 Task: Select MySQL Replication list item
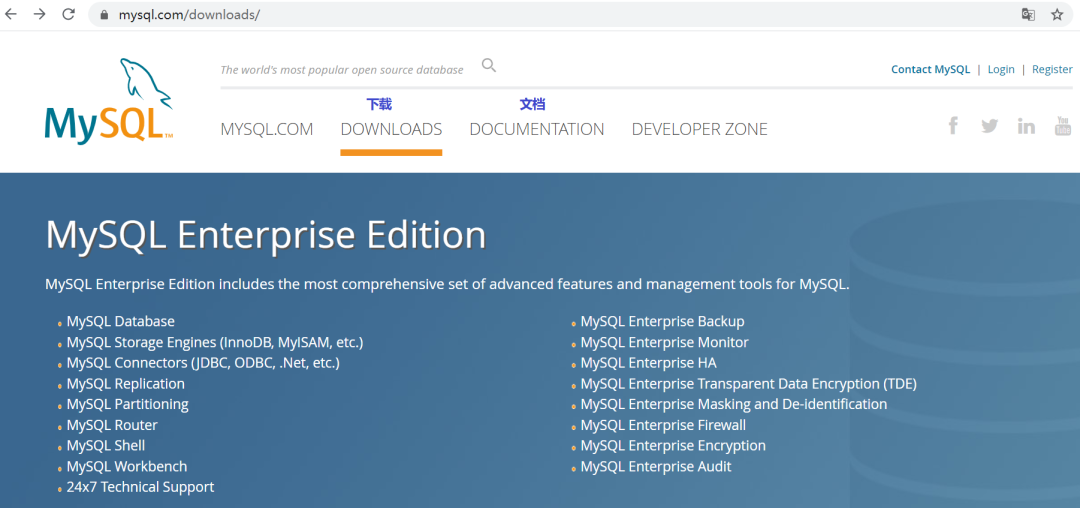[125, 383]
